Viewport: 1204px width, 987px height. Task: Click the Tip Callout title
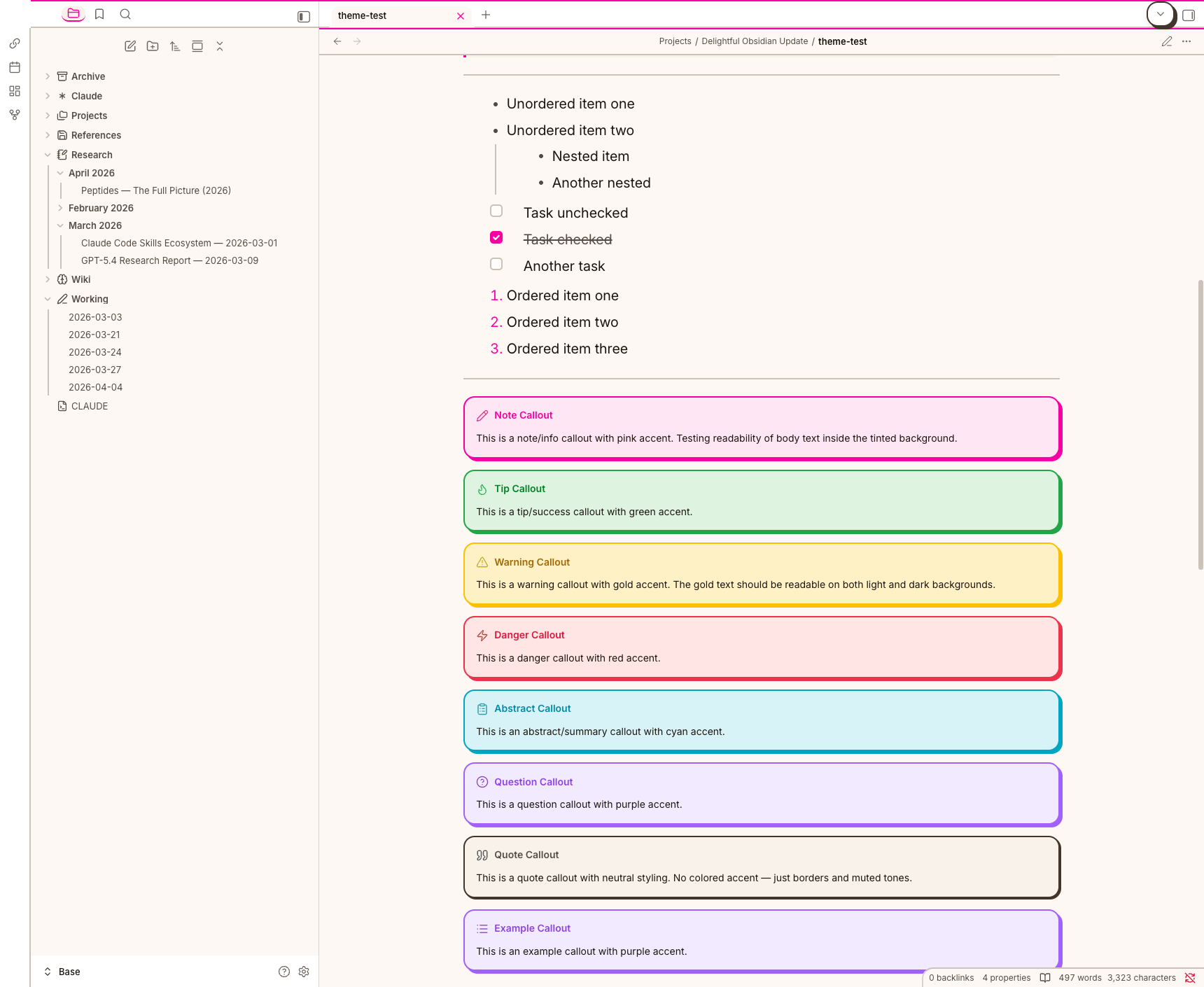pyautogui.click(x=519, y=489)
